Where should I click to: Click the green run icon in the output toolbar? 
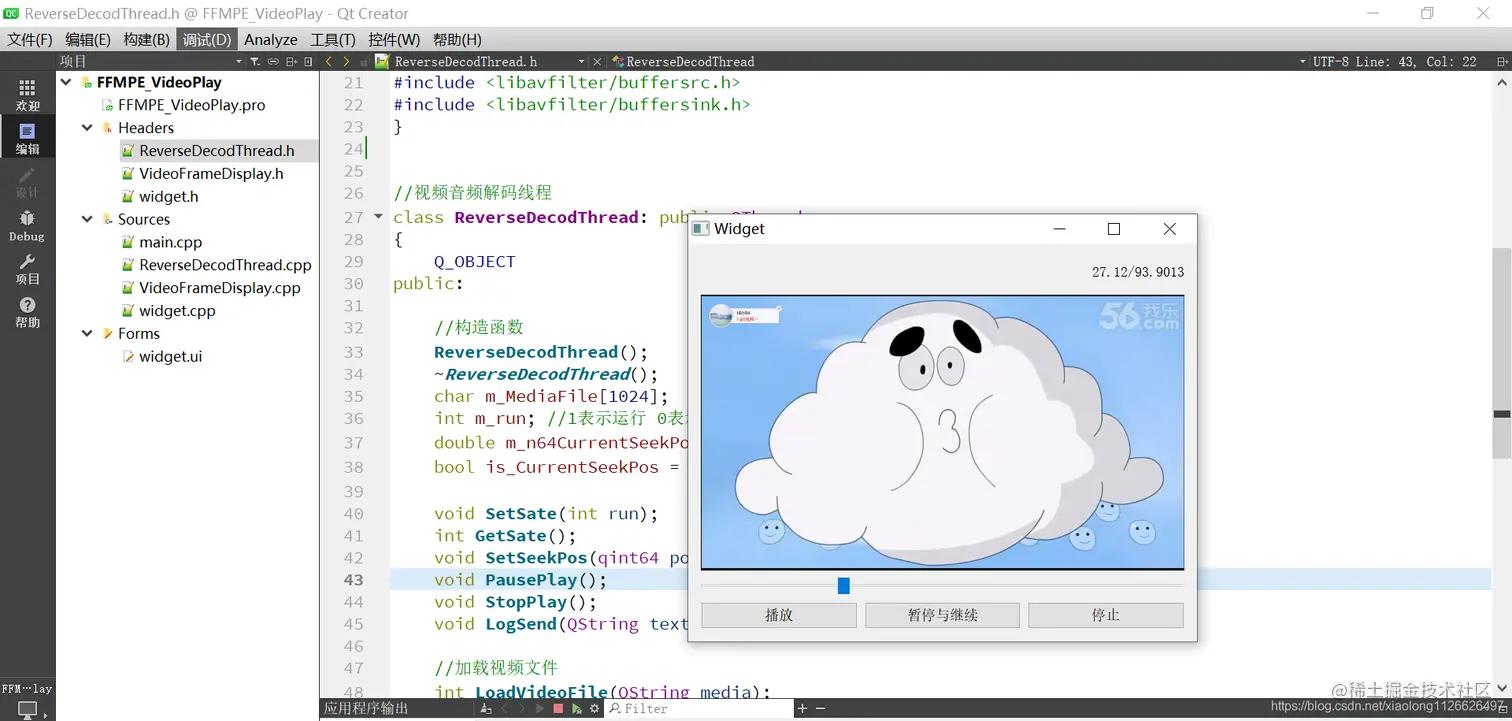coord(577,708)
